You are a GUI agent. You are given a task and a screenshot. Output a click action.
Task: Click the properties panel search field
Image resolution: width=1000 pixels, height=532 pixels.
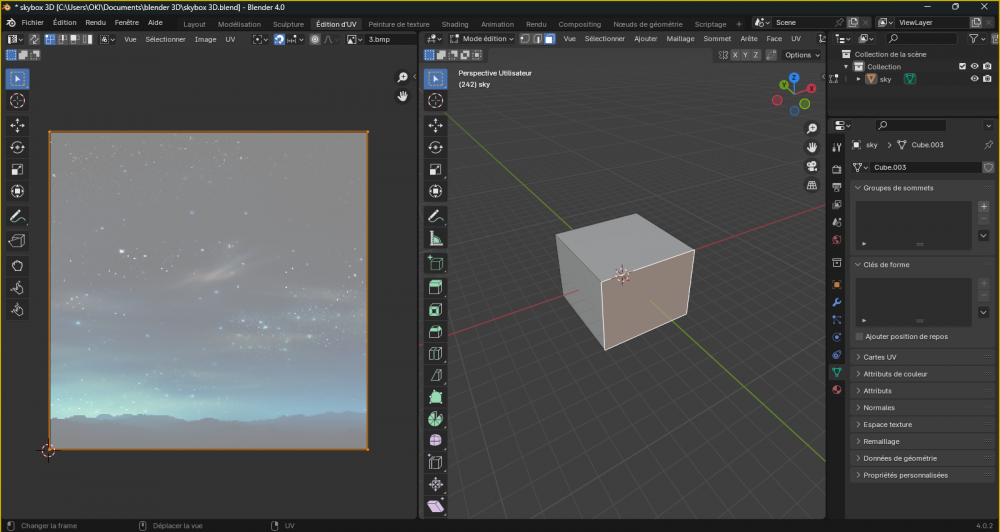(911, 126)
